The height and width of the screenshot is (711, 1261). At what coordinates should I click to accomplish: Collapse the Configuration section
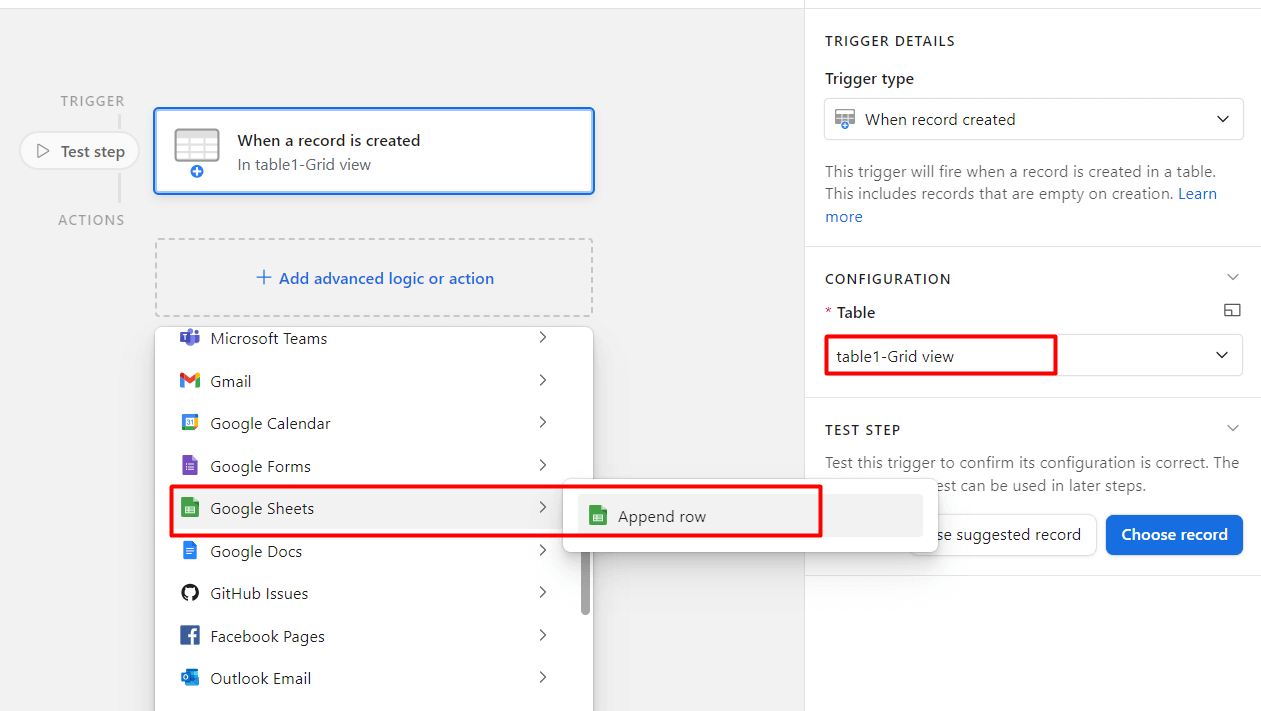[1233, 277]
